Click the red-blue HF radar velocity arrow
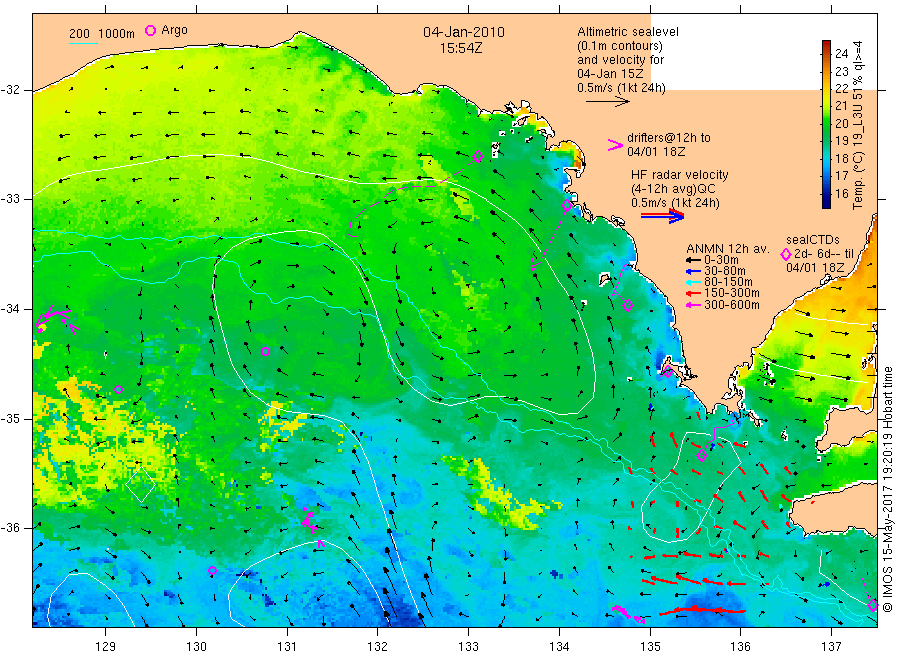Image resolution: width=900 pixels, height=660 pixels. tap(662, 216)
